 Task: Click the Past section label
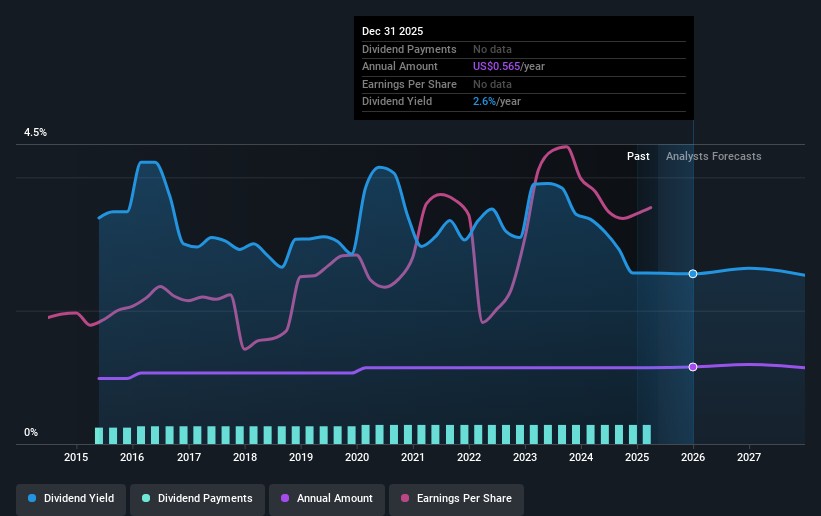(638, 156)
